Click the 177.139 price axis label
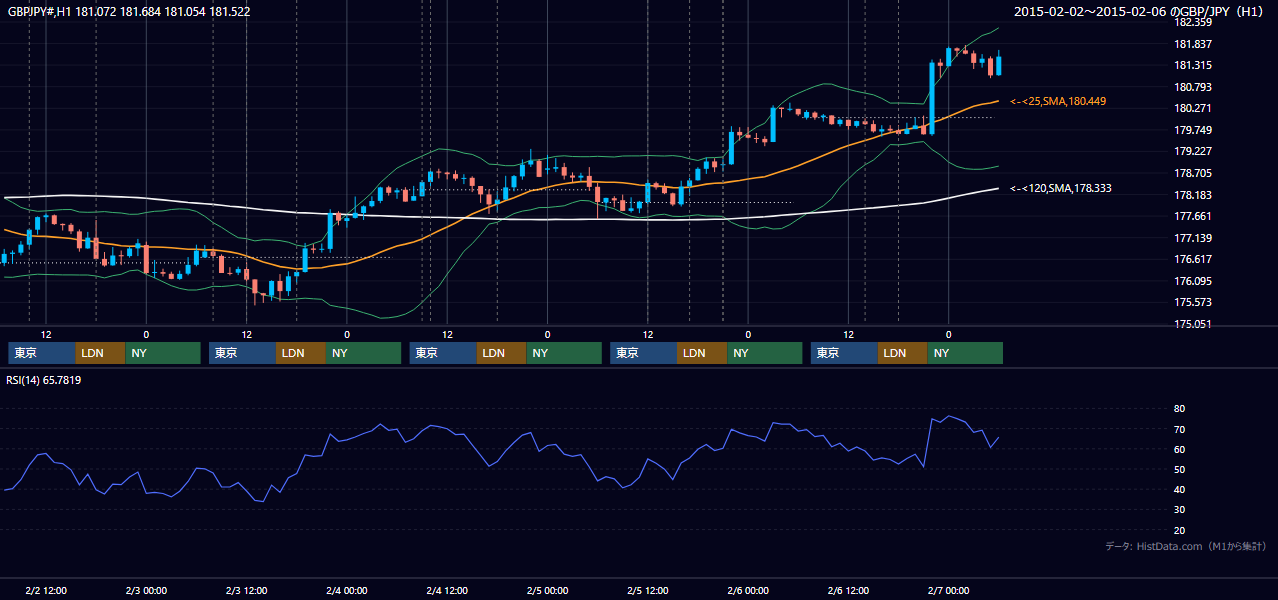 point(1192,238)
